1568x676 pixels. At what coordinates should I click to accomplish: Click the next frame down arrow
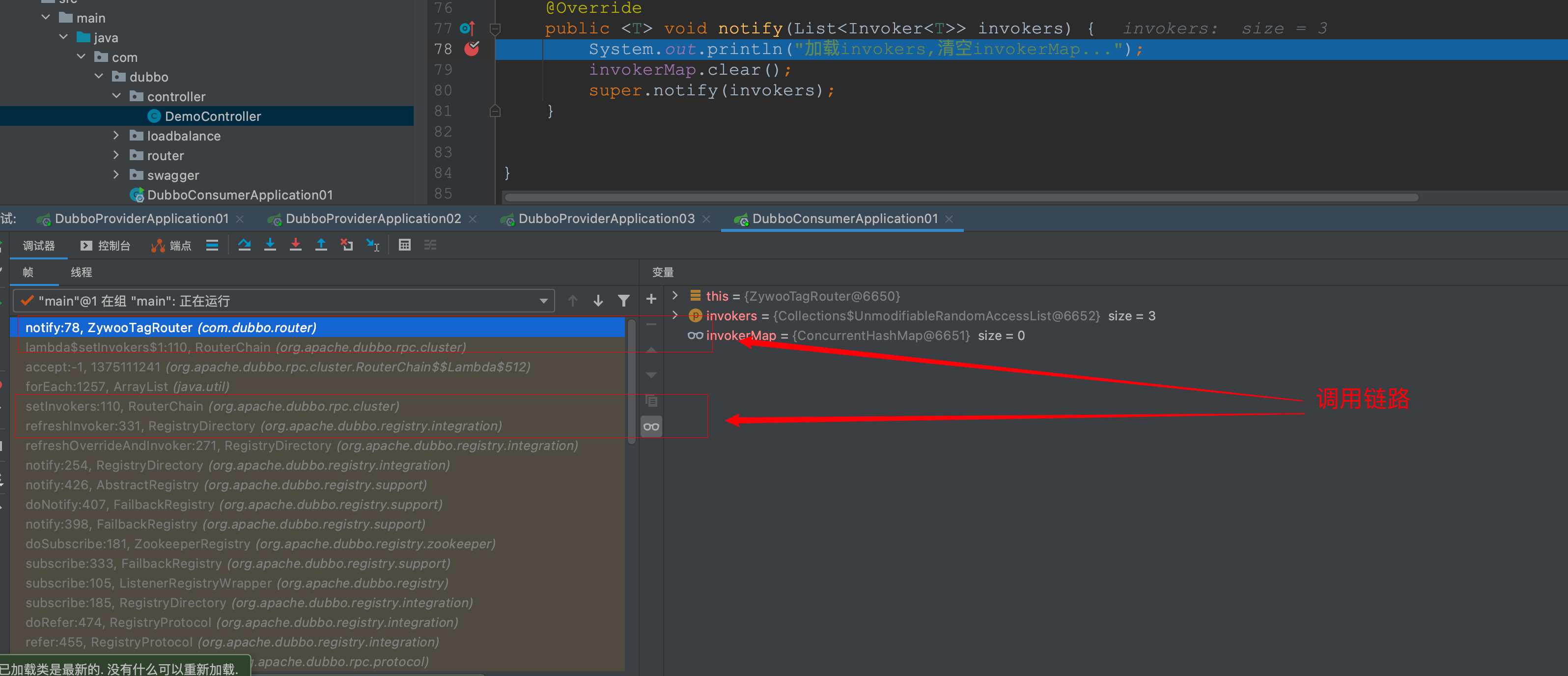click(x=598, y=301)
